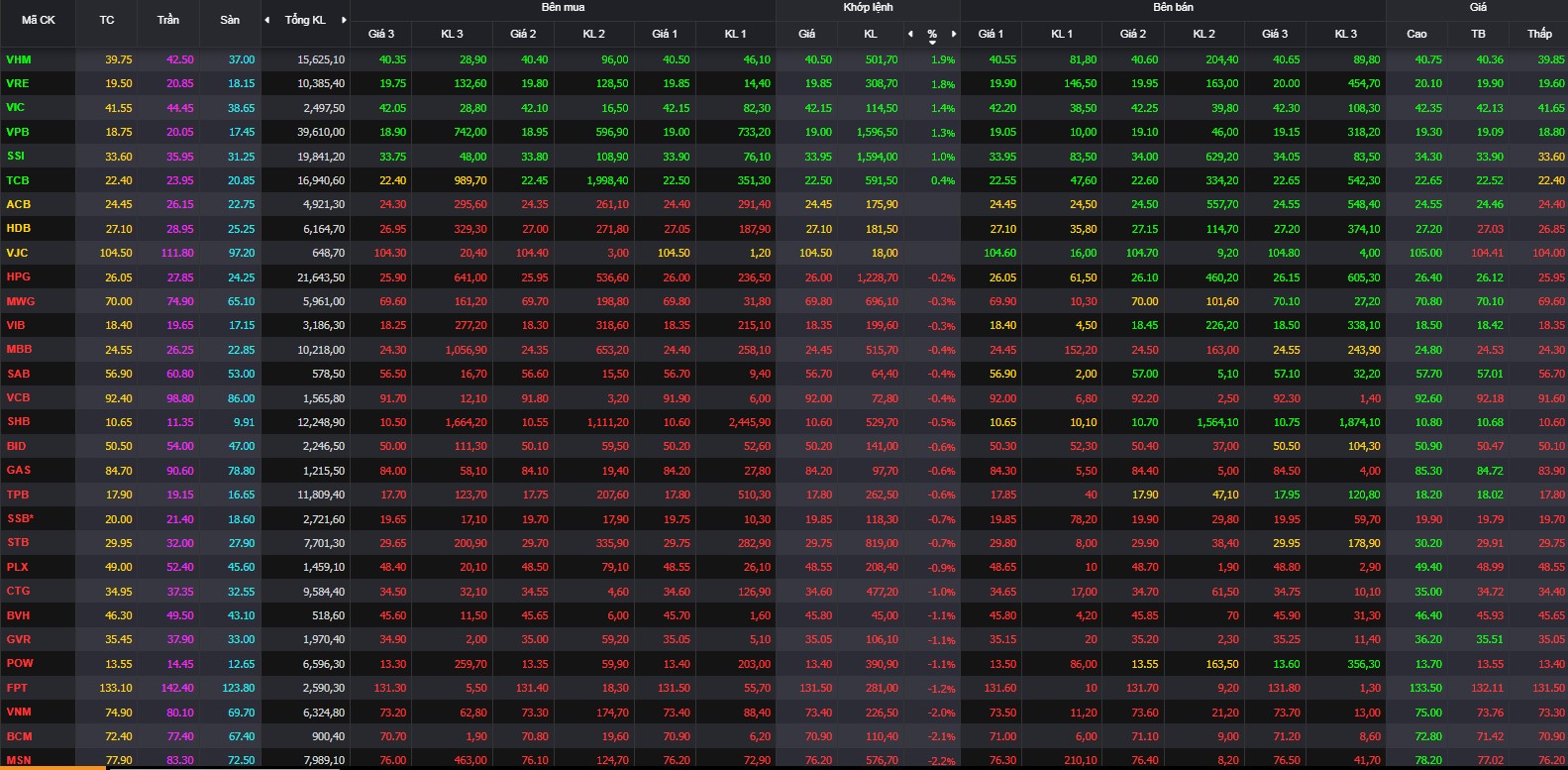Click right arrow beside Tổng KL header

[344, 20]
